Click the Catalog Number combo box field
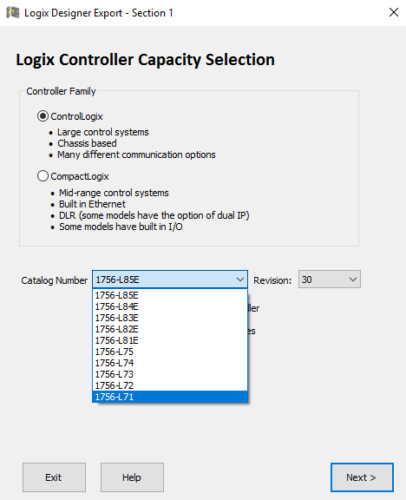Screen dimensions: 406x500 (x=170, y=279)
